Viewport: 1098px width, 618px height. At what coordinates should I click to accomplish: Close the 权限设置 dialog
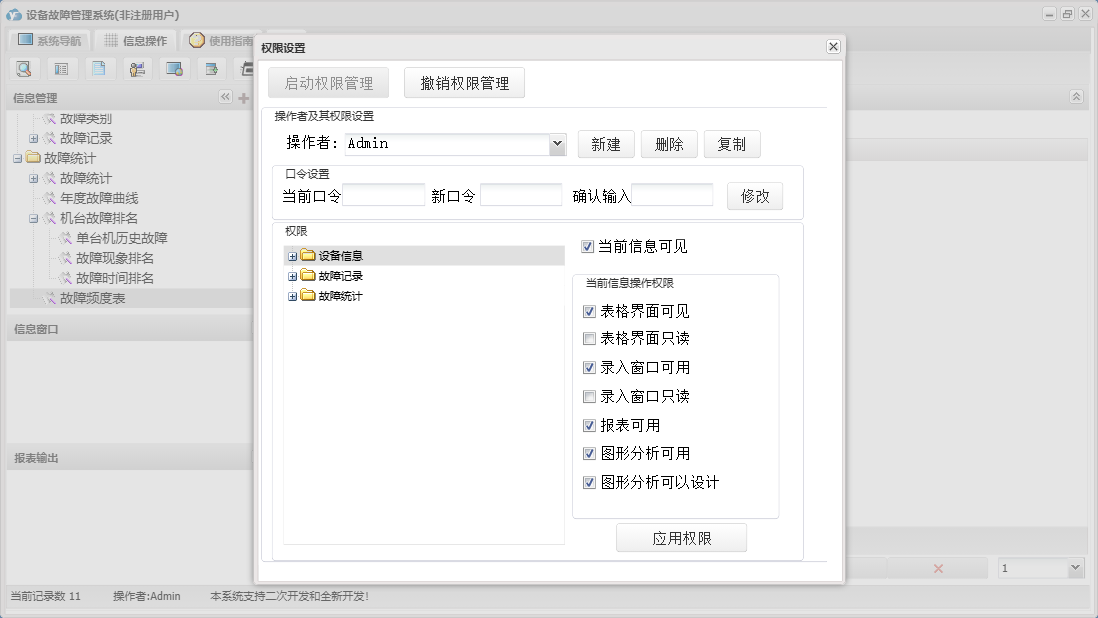[833, 46]
